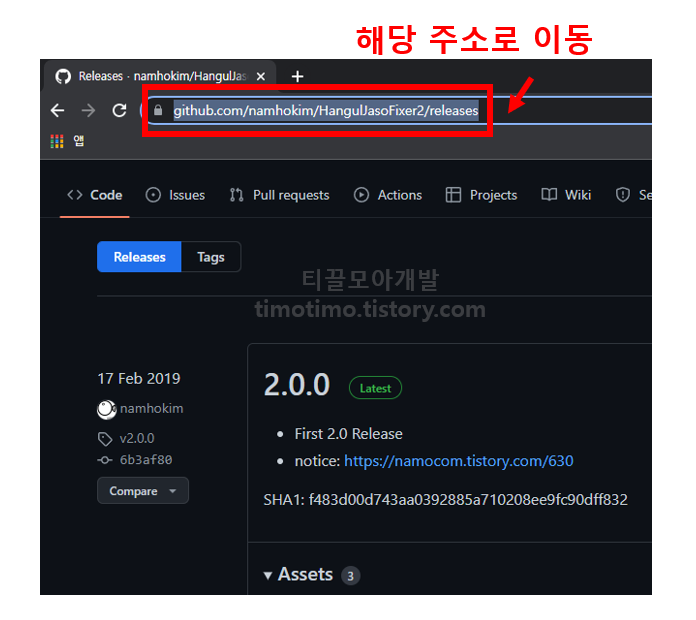Screen dimensions: 696x620
Task: Click the tag icon beside v2.0.0
Action: [x=105, y=439]
